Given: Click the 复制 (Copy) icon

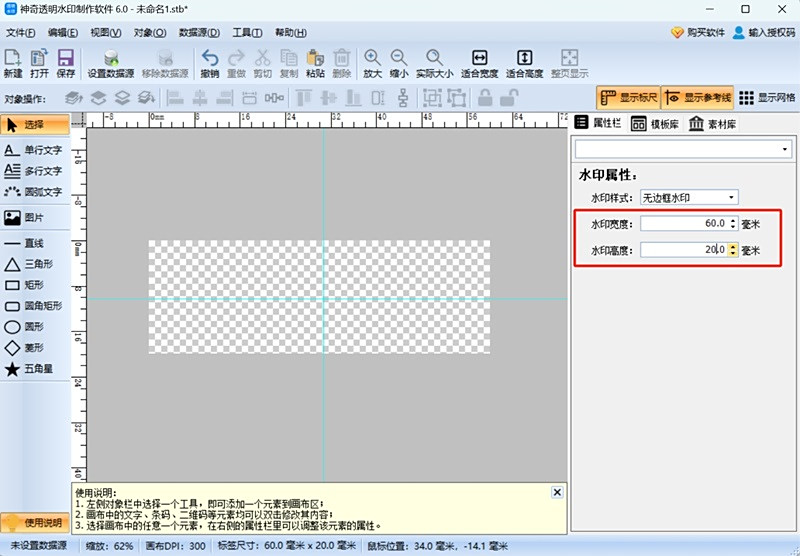Looking at the screenshot, I should (x=289, y=63).
